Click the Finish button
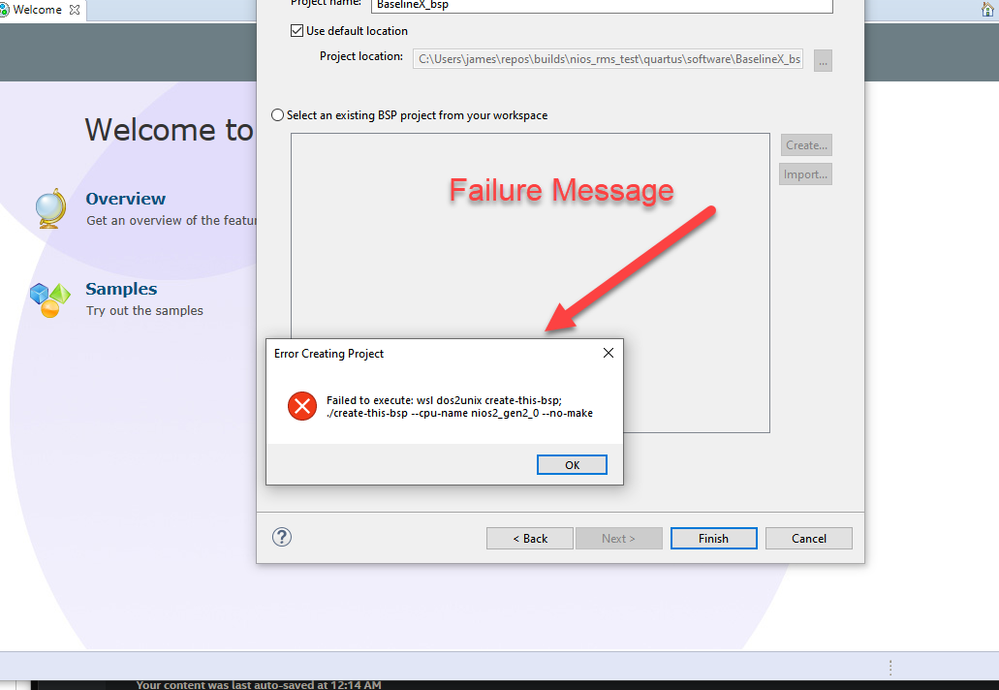The image size is (999, 690). pos(714,538)
